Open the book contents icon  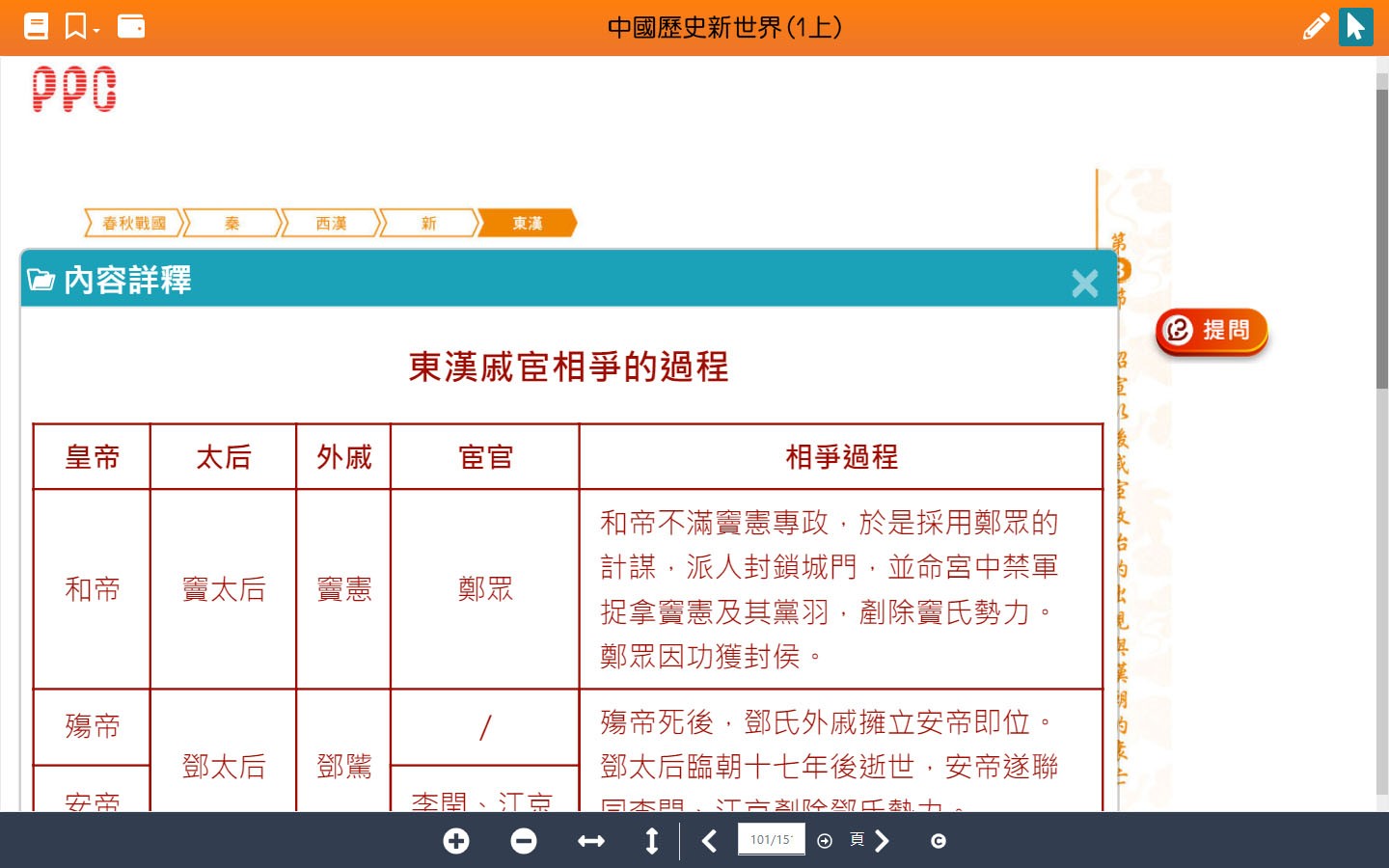pyautogui.click(x=36, y=26)
